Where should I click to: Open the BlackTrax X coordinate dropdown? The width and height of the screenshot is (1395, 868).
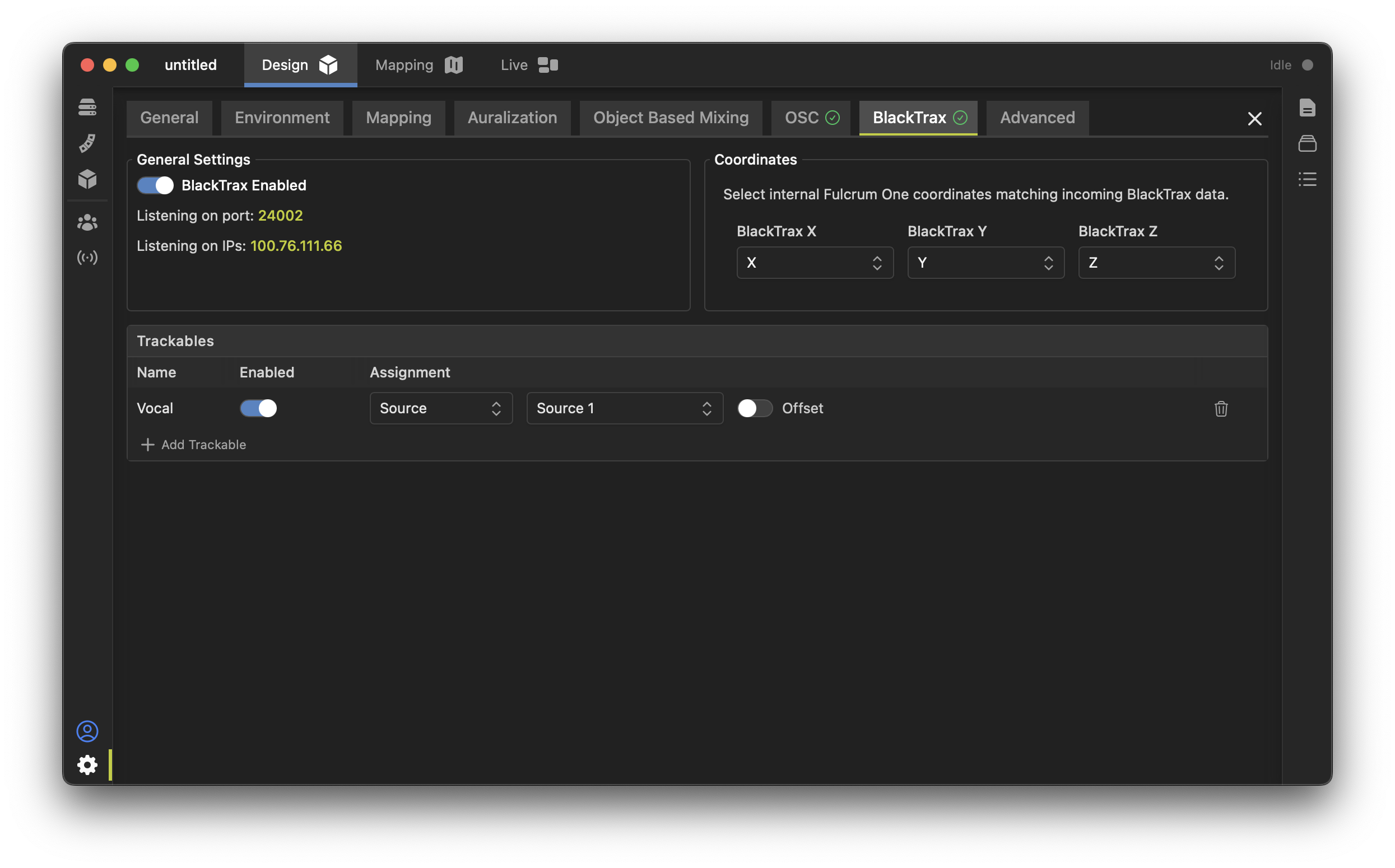click(815, 263)
